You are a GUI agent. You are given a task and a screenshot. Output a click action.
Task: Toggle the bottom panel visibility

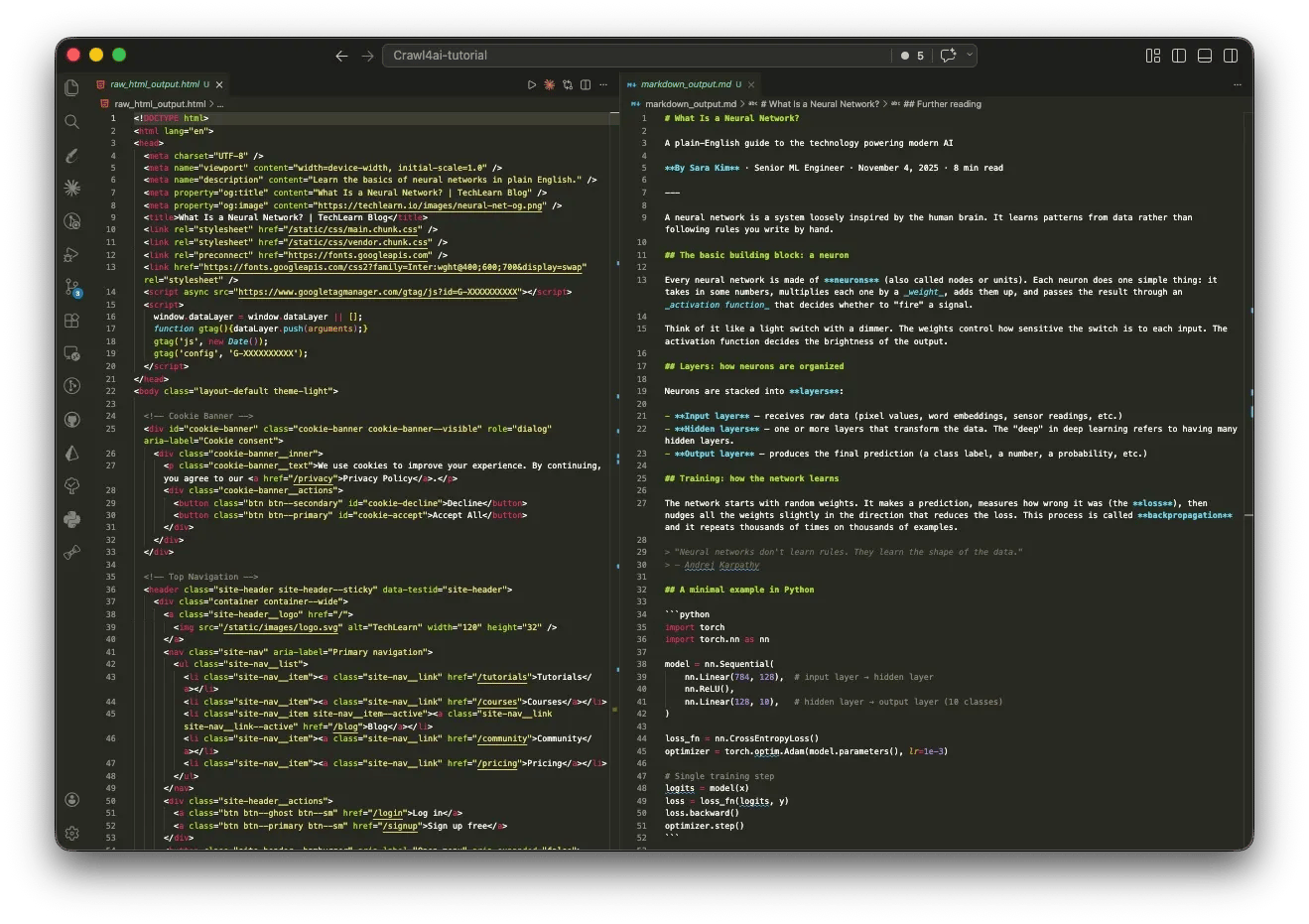tap(1205, 56)
